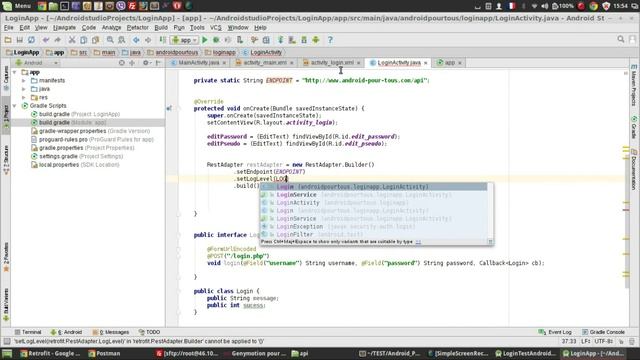Screen dimensions: 640x360
Task: Click the Debug bug icon
Action: 216,40
